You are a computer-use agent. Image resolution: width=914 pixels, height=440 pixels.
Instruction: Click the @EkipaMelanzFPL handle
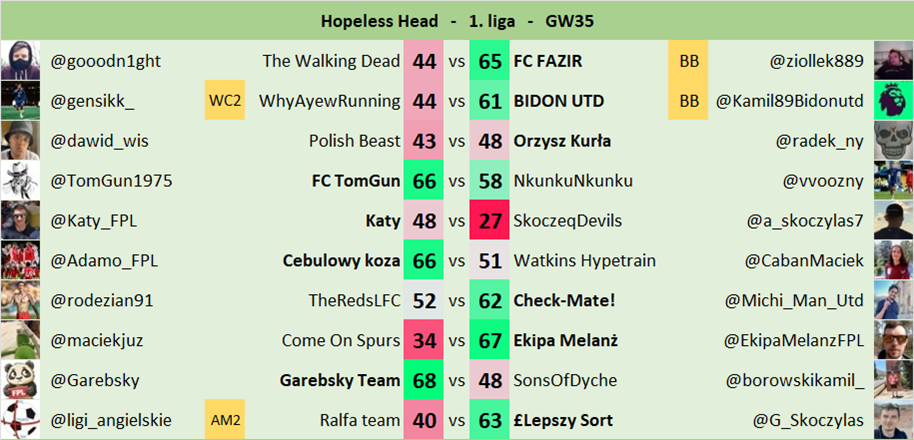tap(793, 340)
